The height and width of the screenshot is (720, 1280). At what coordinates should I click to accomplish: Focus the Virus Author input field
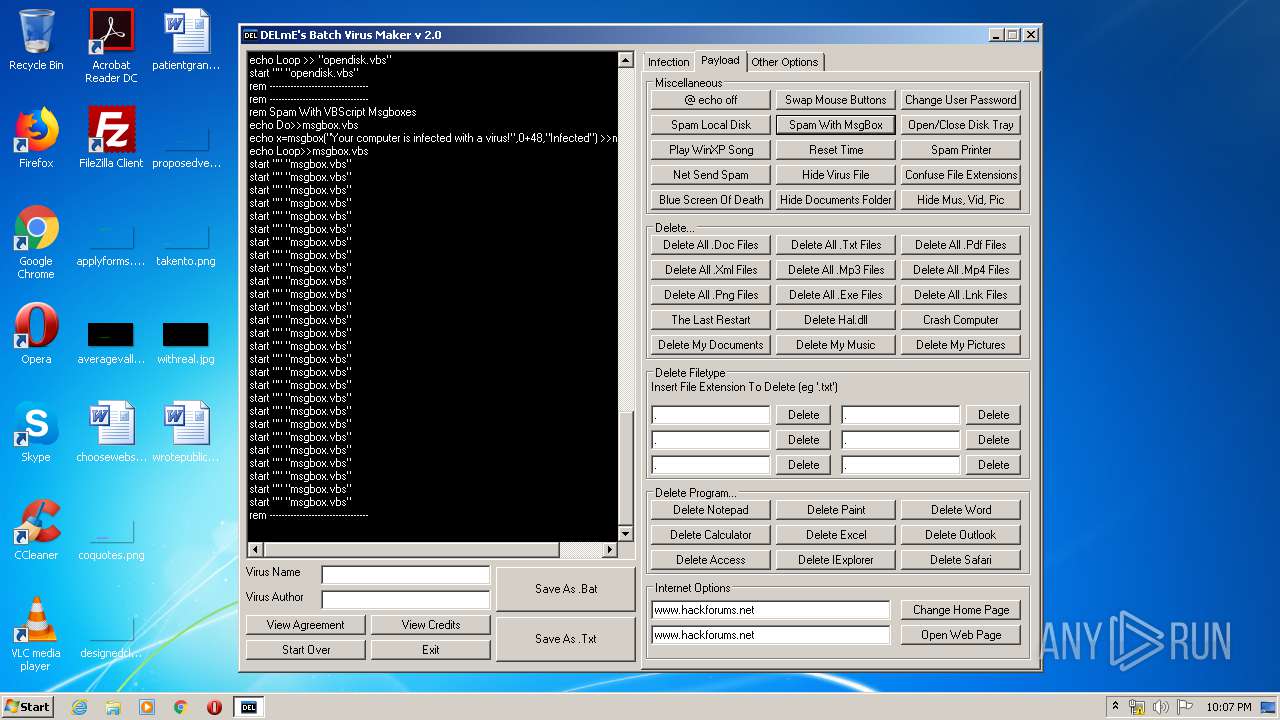pyautogui.click(x=405, y=599)
